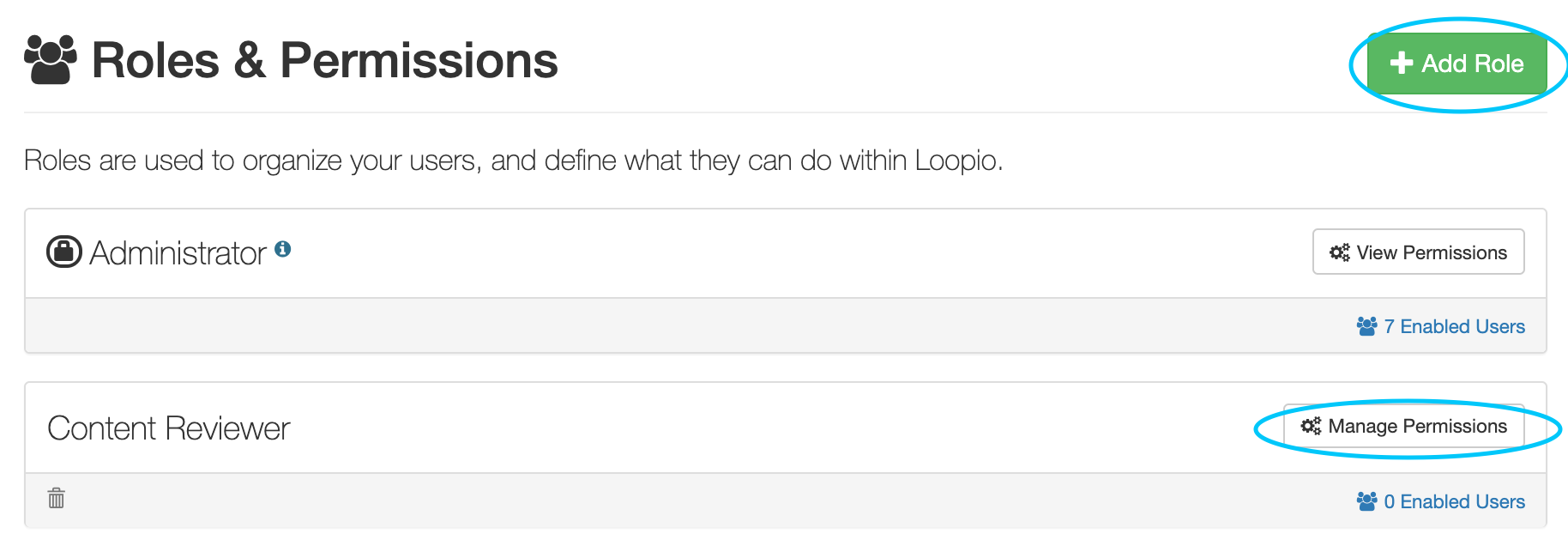Viewport: 1568px width, 546px height.
Task: Delete the Content Reviewer role via trash icon
Action: tap(55, 499)
